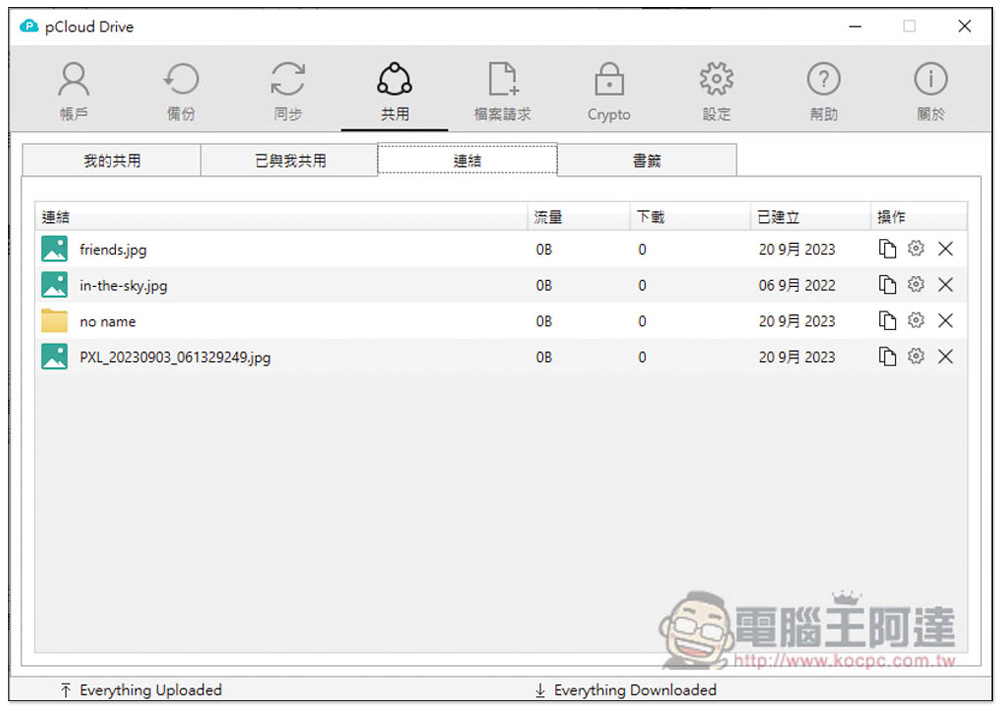Sort by the 已建立 created column header
1000x709 pixels.
click(811, 217)
